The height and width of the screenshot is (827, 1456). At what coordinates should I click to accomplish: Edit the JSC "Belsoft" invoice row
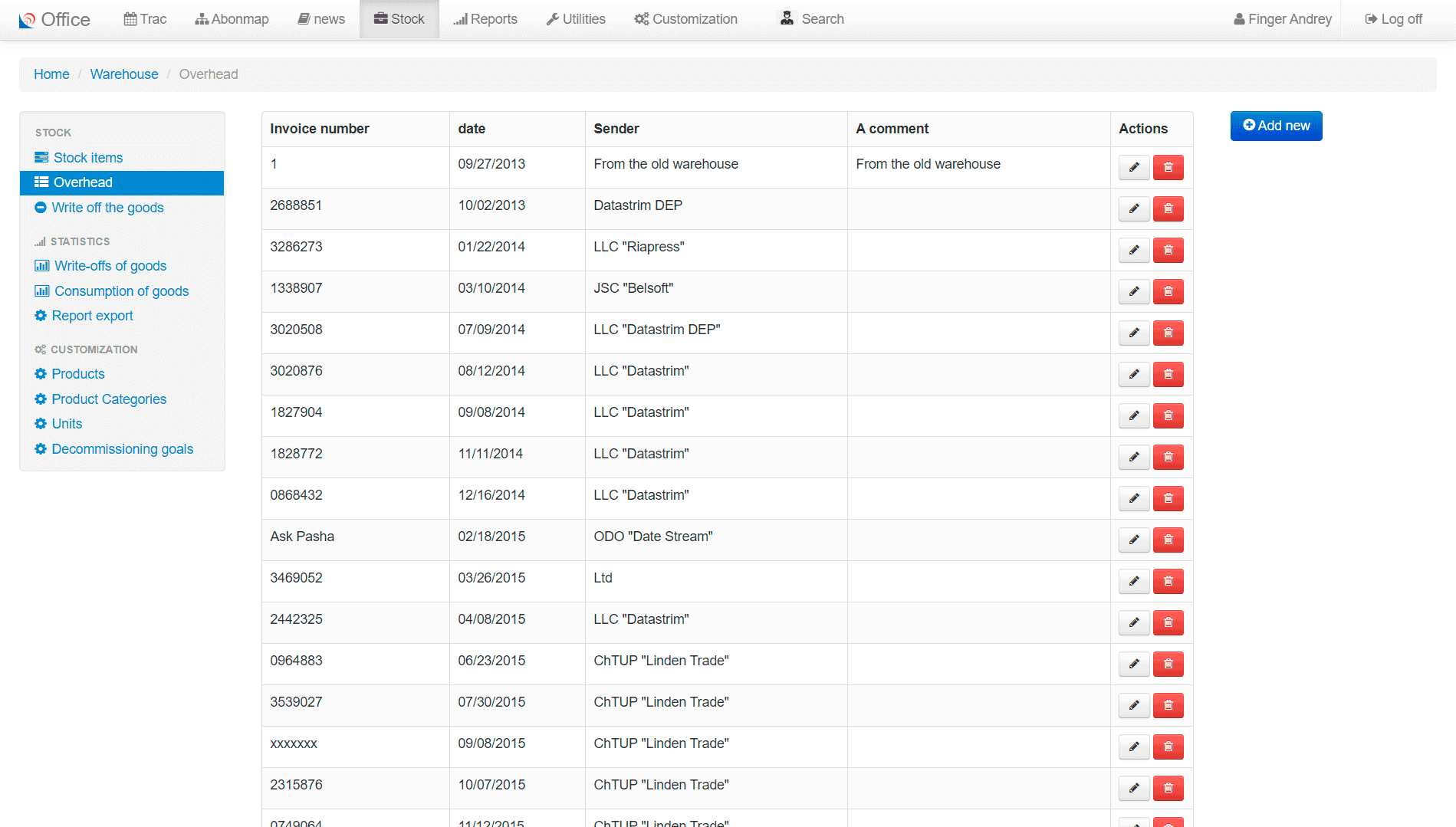(1134, 291)
